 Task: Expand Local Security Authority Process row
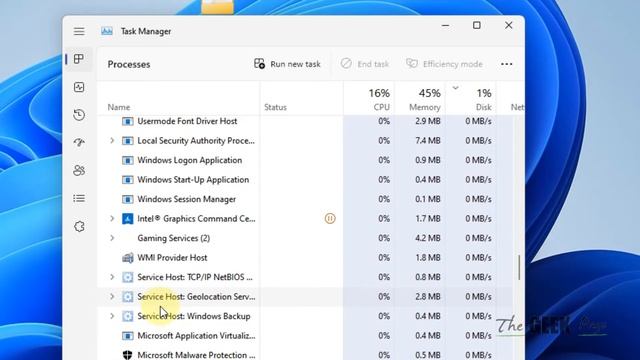[112, 140]
